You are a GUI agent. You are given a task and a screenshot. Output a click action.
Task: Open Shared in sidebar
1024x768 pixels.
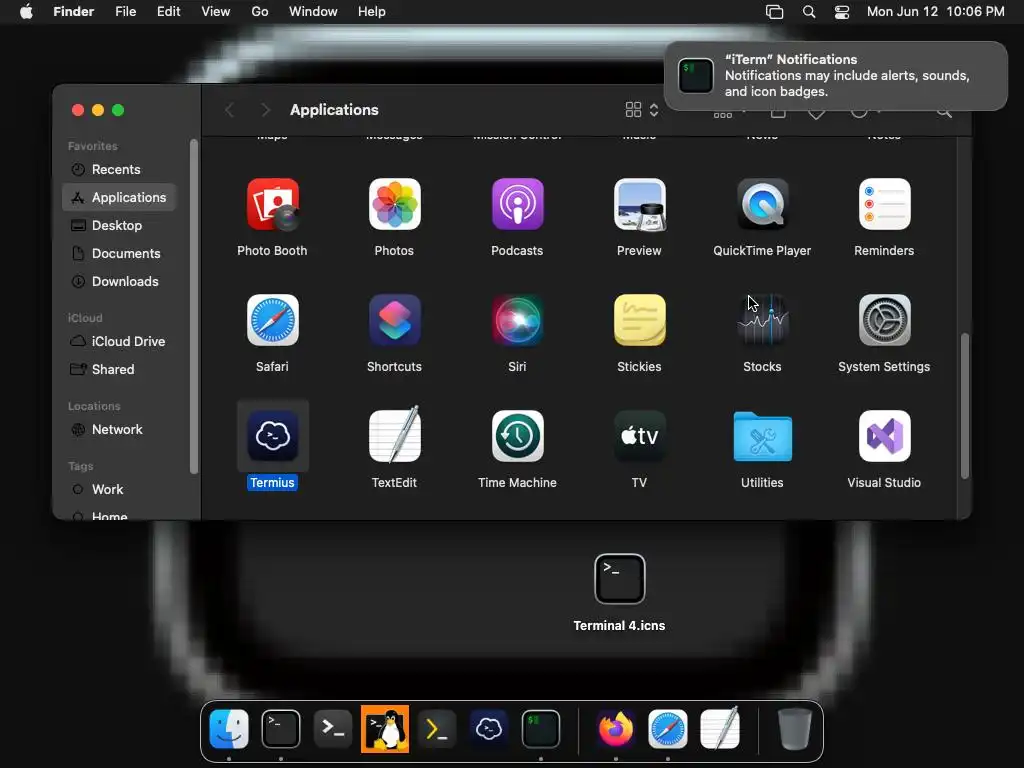119,370
